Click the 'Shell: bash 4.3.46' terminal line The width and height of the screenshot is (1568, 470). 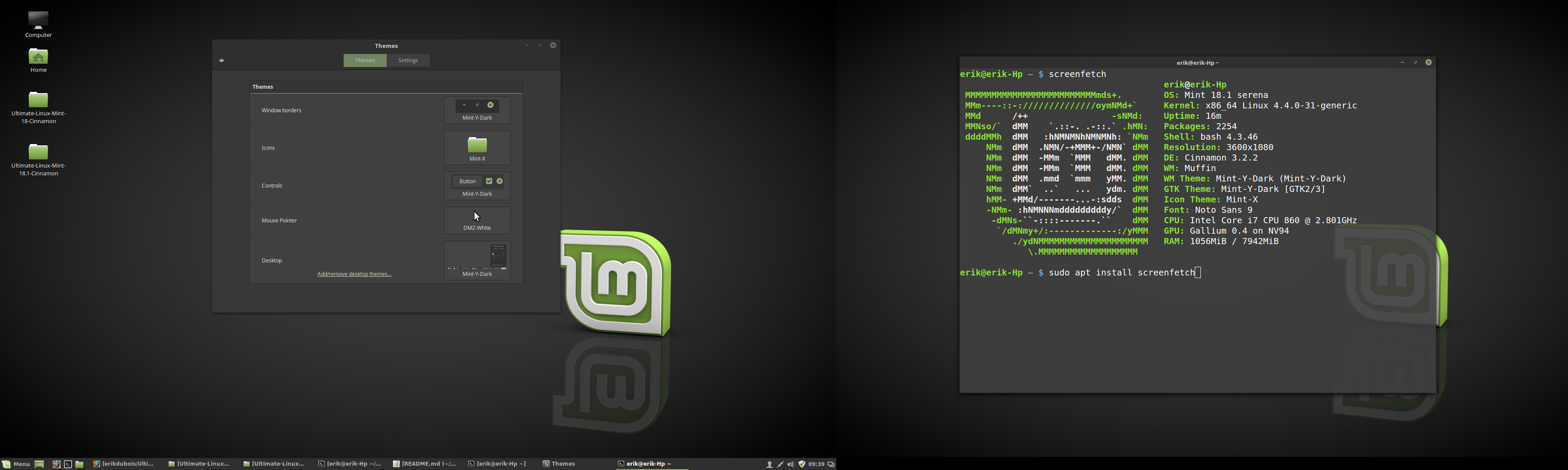[x=1211, y=138]
